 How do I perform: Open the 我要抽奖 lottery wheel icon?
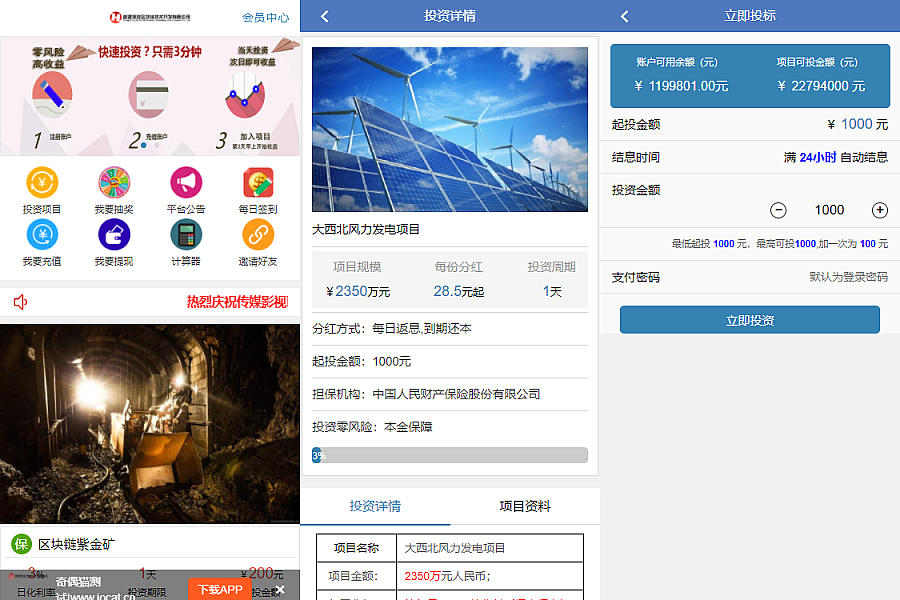114,183
